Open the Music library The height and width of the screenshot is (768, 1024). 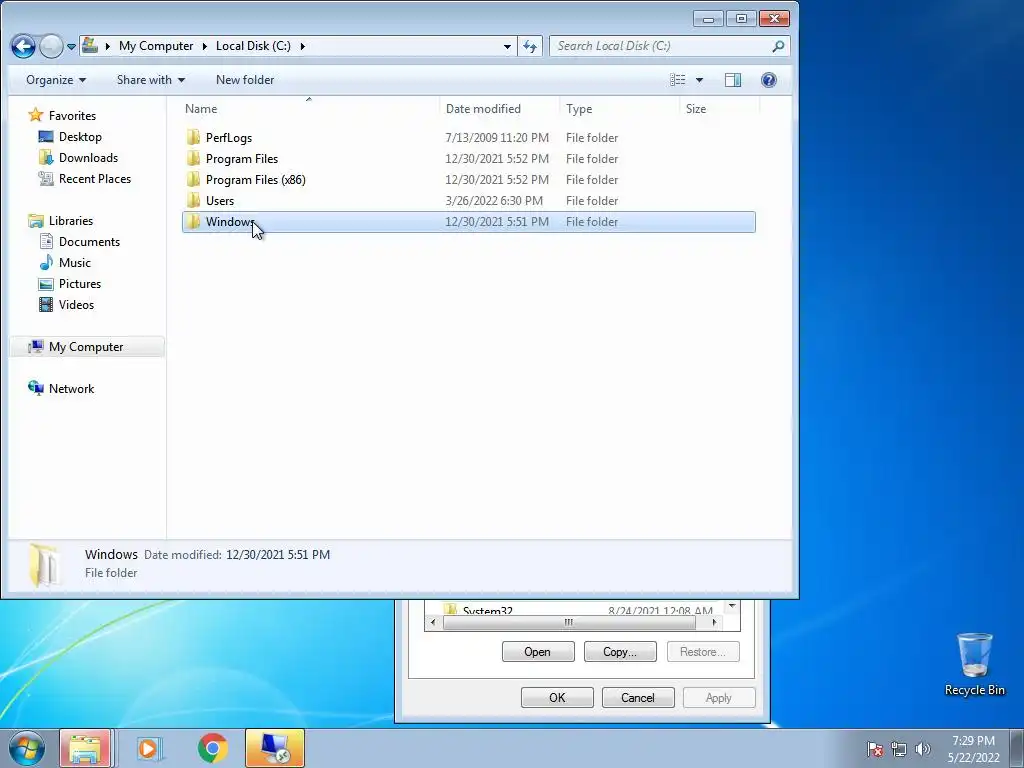74,263
